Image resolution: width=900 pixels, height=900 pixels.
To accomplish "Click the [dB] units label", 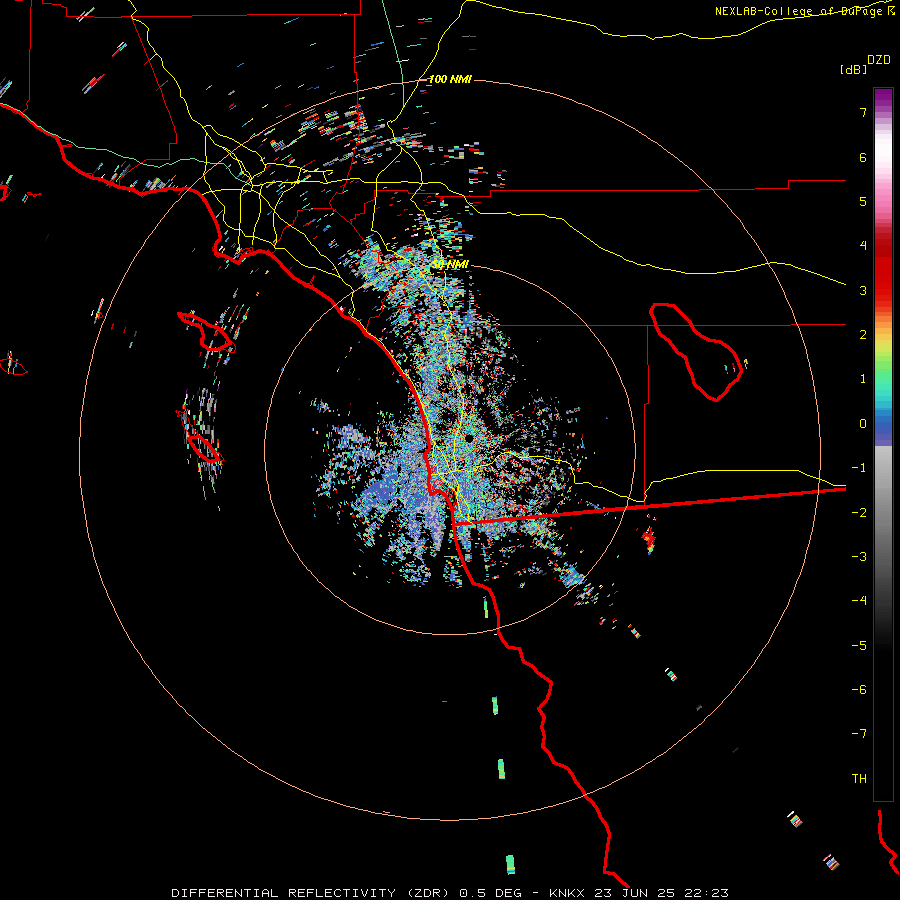I will (853, 69).
